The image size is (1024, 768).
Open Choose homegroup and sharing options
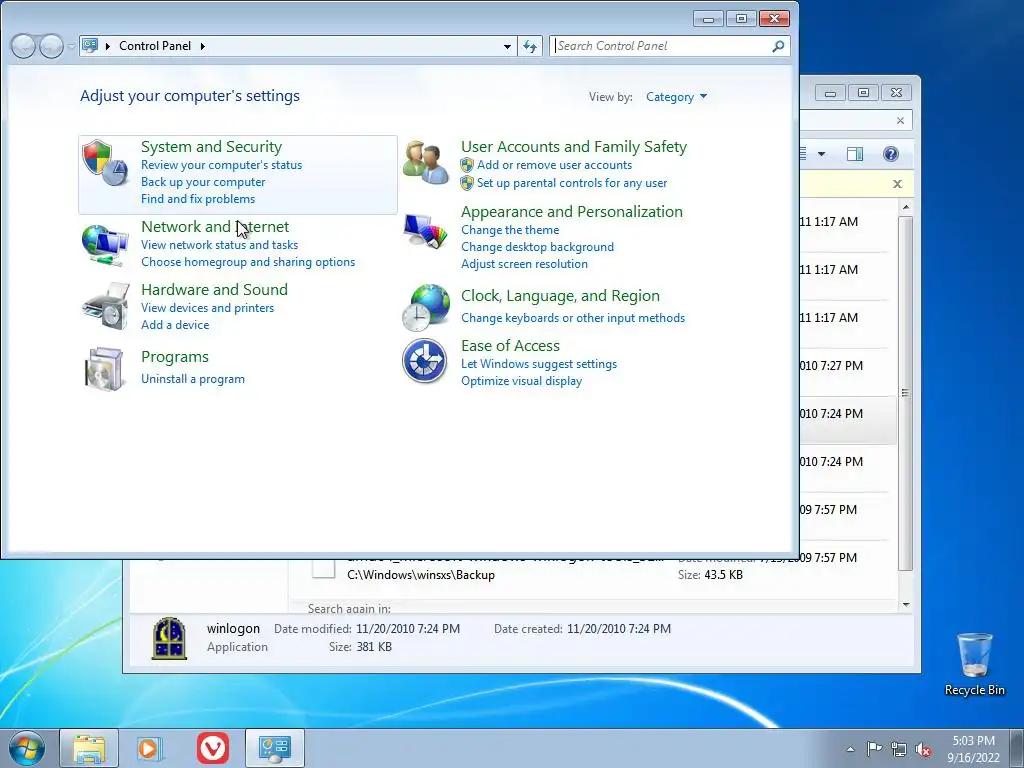click(248, 262)
